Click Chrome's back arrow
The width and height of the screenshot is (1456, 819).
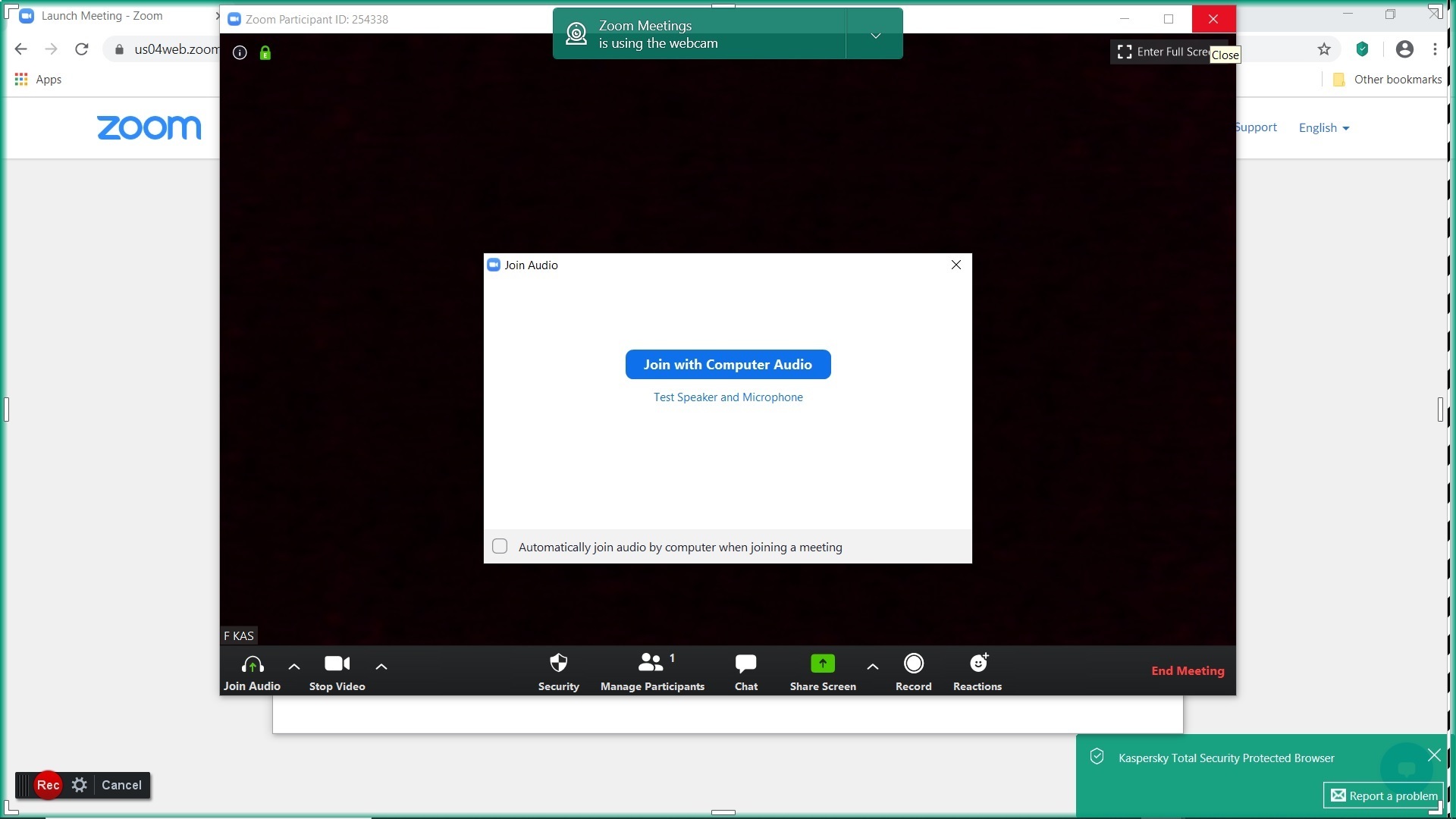[x=20, y=49]
